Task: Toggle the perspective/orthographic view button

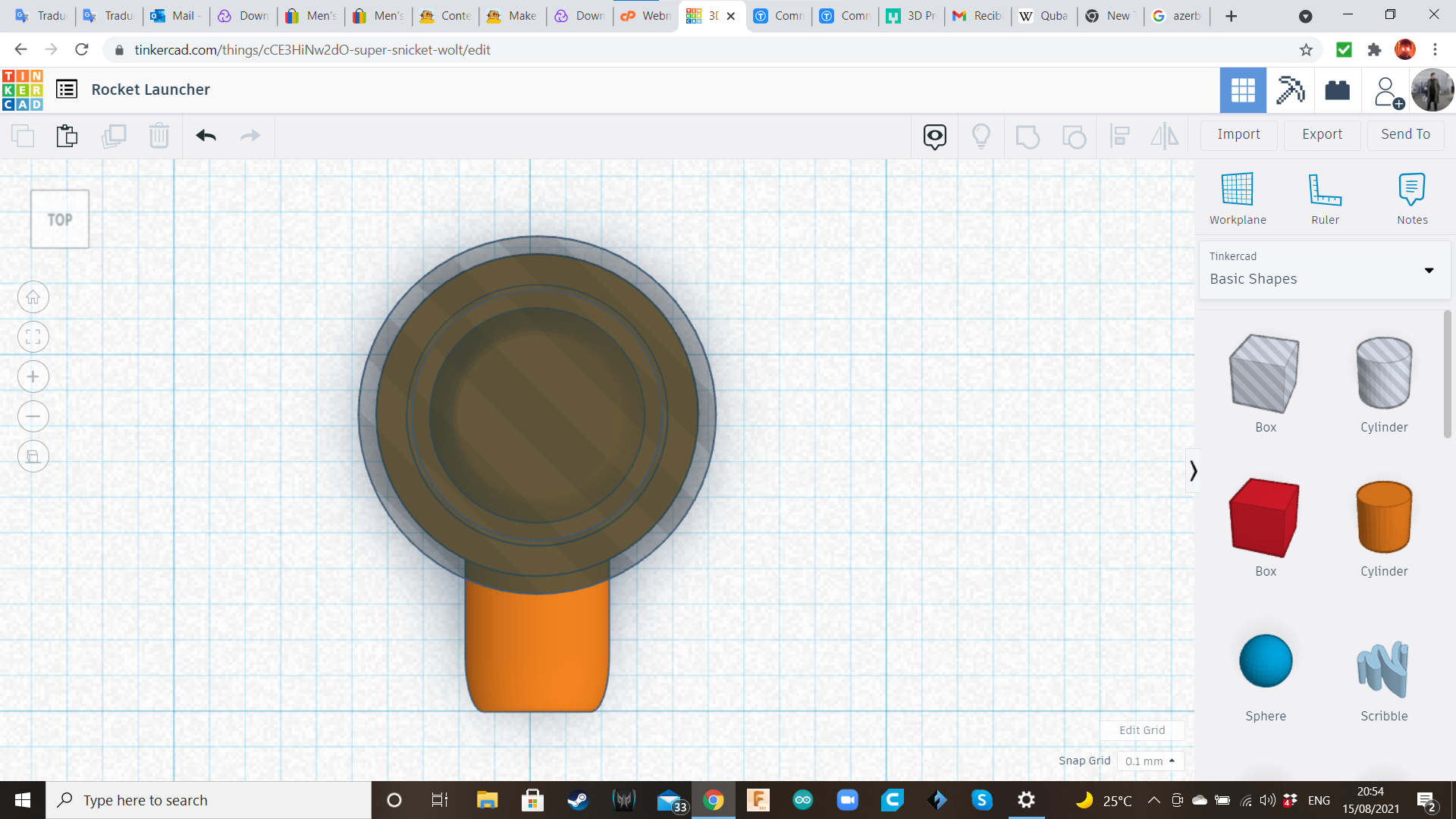Action: (33, 457)
